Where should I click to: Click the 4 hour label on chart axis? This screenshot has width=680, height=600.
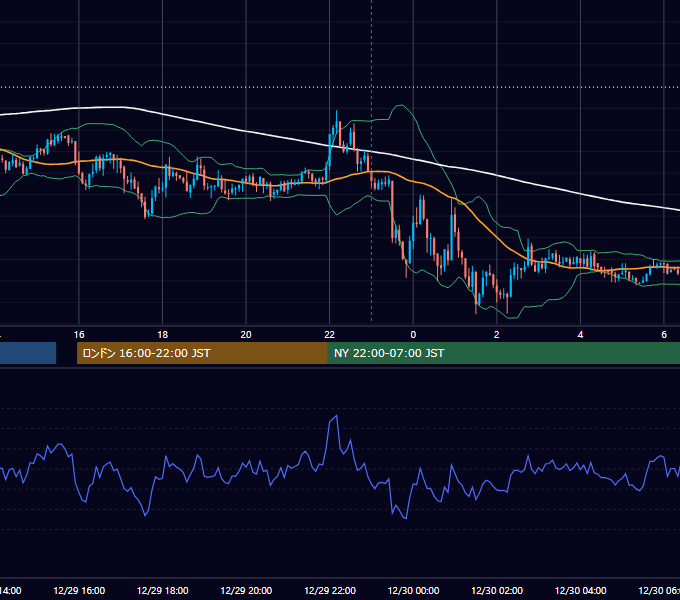tap(580, 334)
